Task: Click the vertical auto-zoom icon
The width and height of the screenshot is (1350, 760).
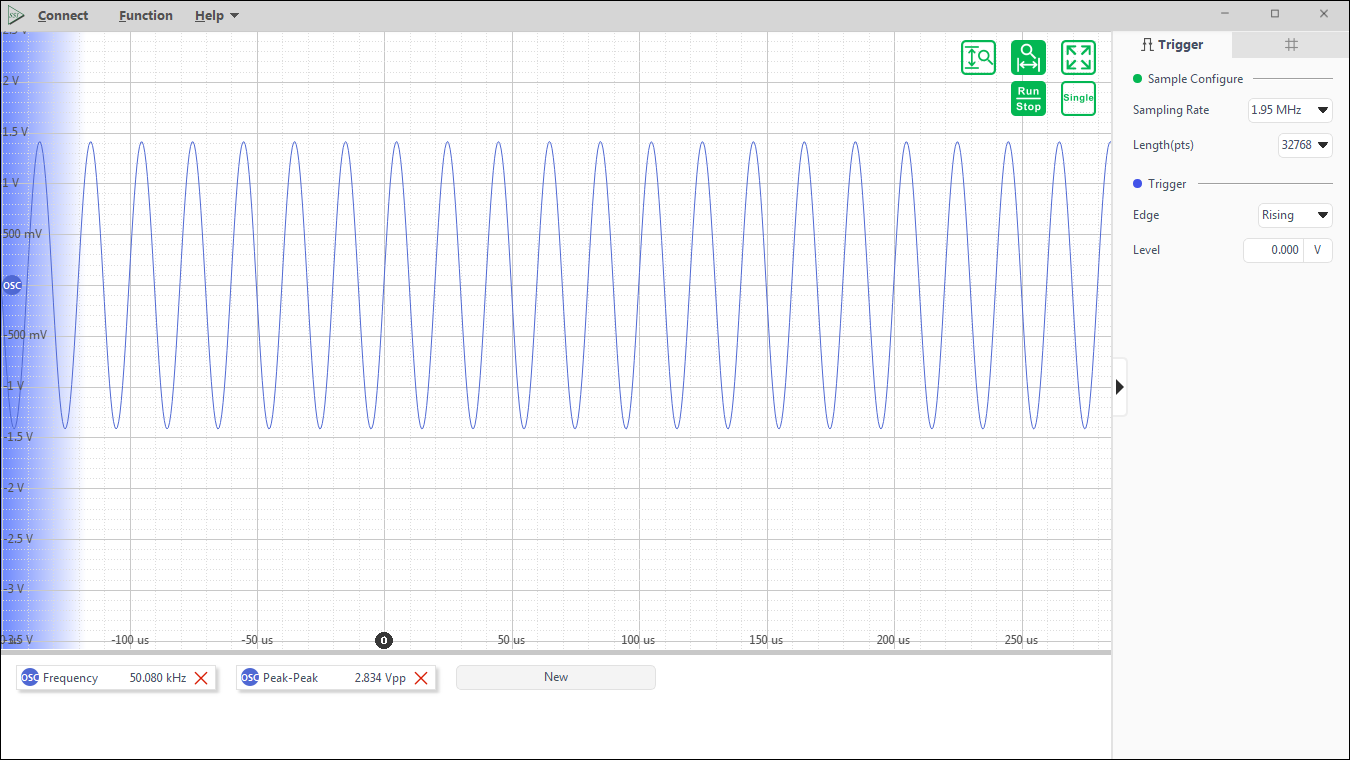Action: 978,58
